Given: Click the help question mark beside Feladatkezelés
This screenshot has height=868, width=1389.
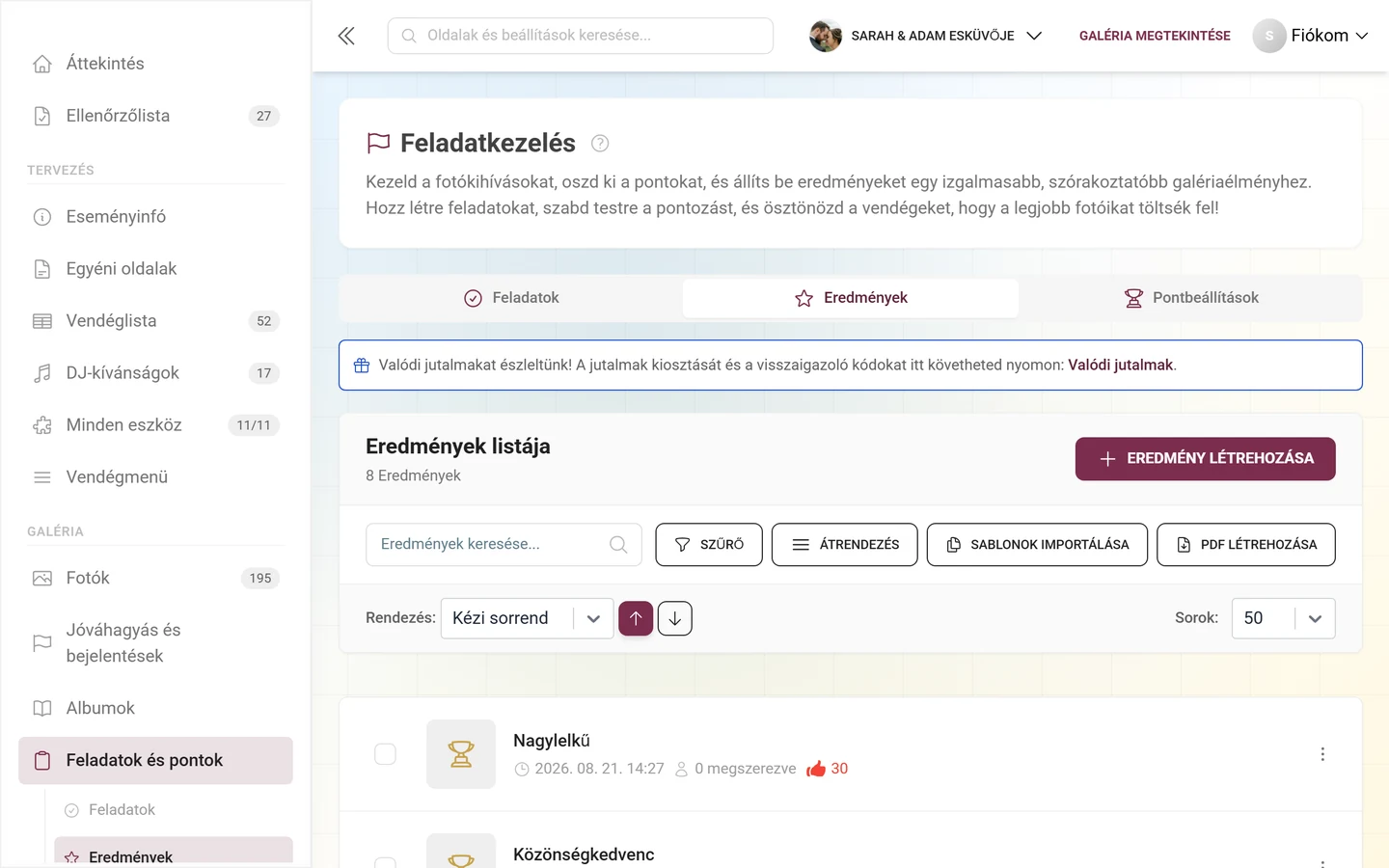Looking at the screenshot, I should click(600, 144).
